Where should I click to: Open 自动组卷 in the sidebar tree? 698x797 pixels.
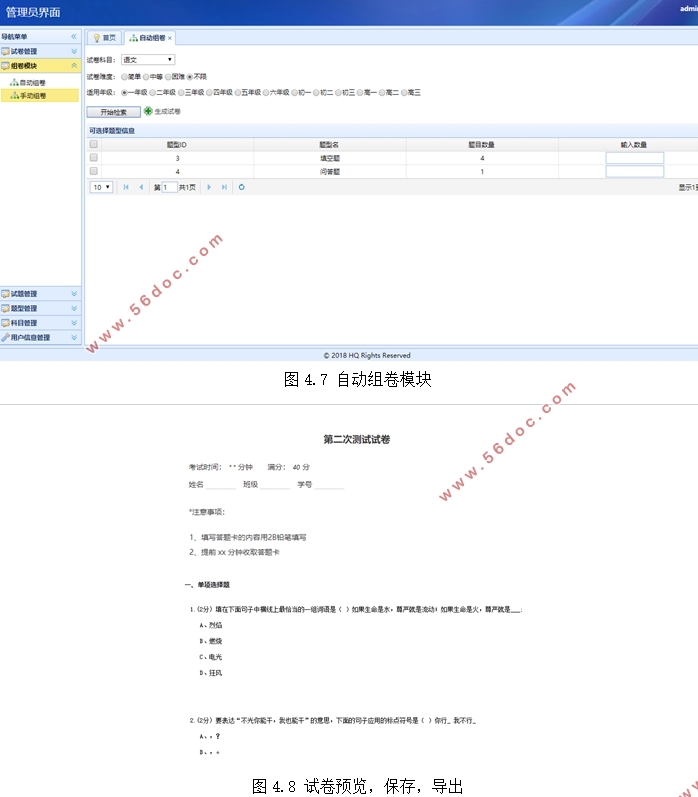click(x=31, y=82)
